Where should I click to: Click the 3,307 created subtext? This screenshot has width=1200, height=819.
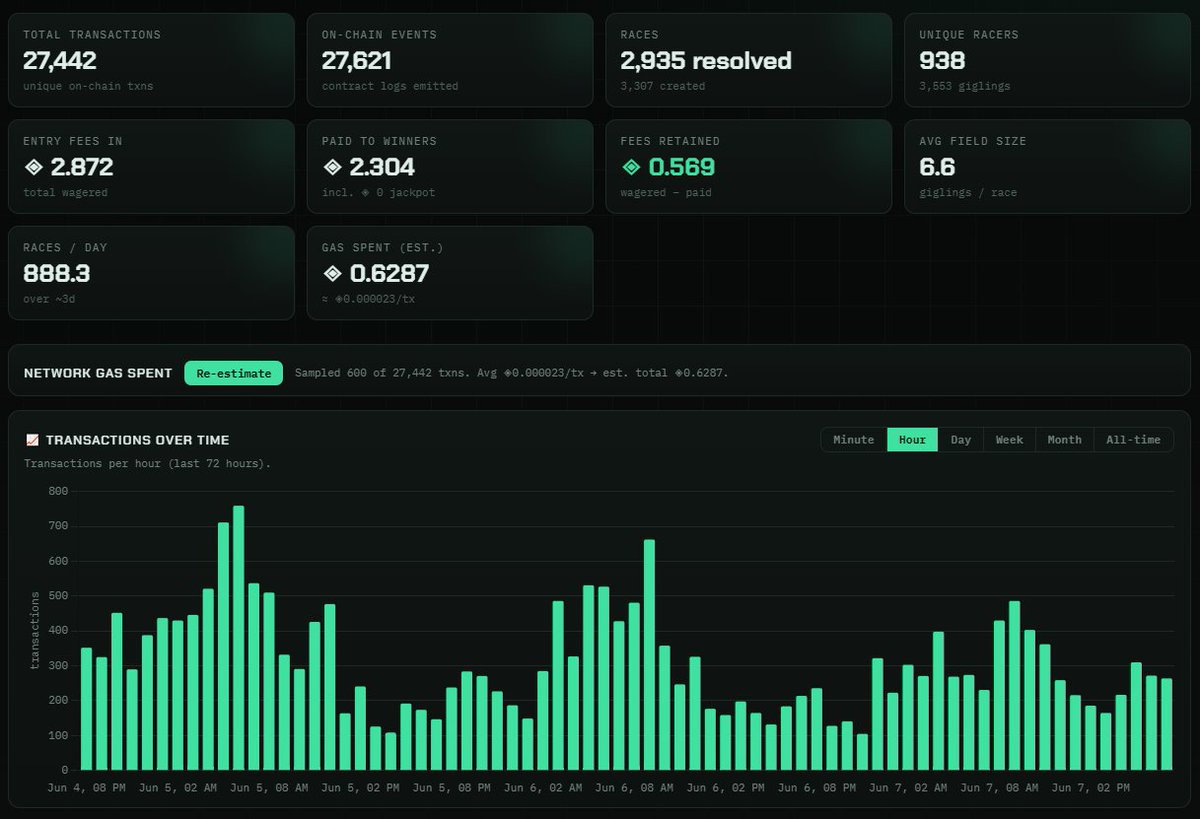(x=663, y=87)
